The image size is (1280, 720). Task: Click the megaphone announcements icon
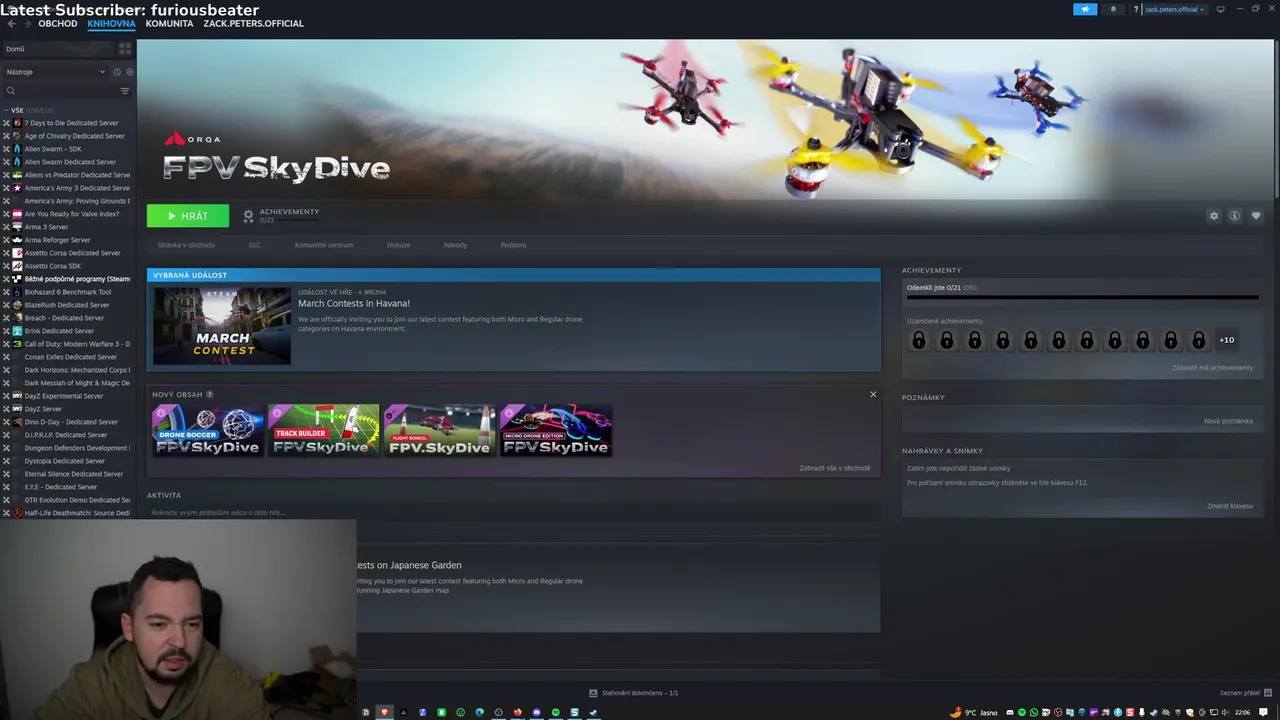pos(1085,9)
